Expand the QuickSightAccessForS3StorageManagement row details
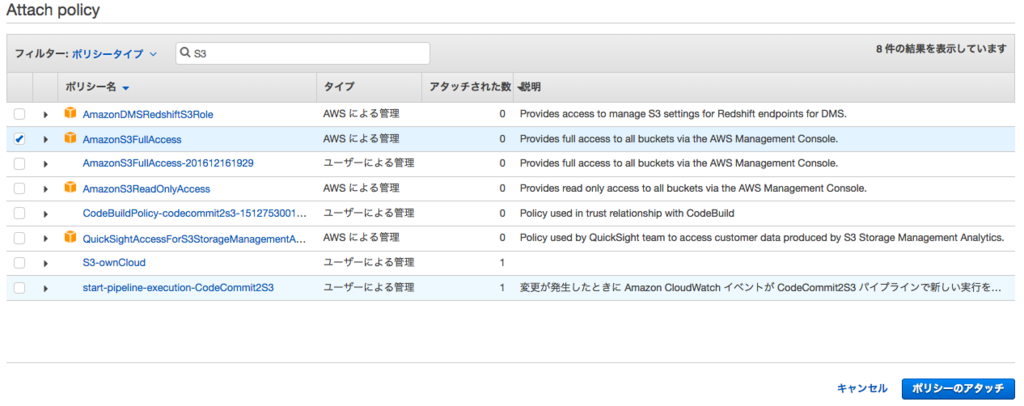 click(46, 238)
